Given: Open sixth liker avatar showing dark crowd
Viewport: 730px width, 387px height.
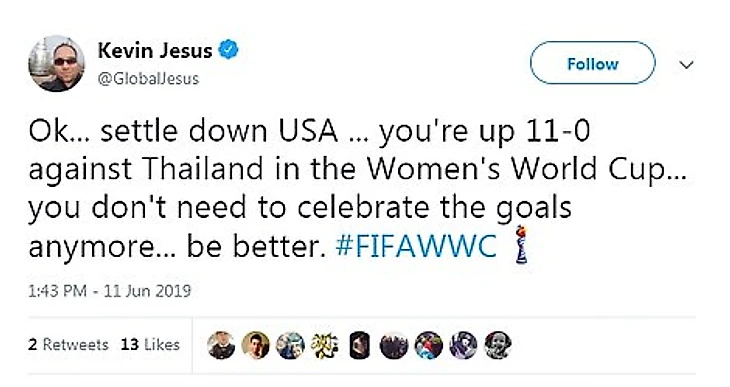Looking at the screenshot, I should pyautogui.click(x=394, y=345).
